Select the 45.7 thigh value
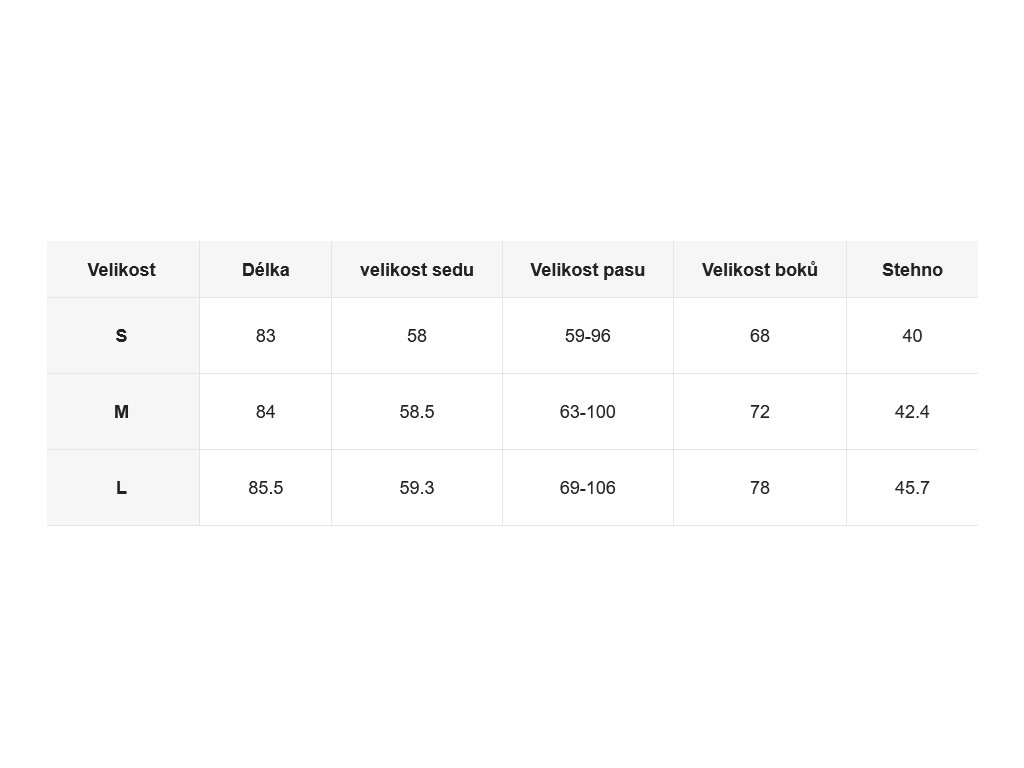 (x=912, y=488)
